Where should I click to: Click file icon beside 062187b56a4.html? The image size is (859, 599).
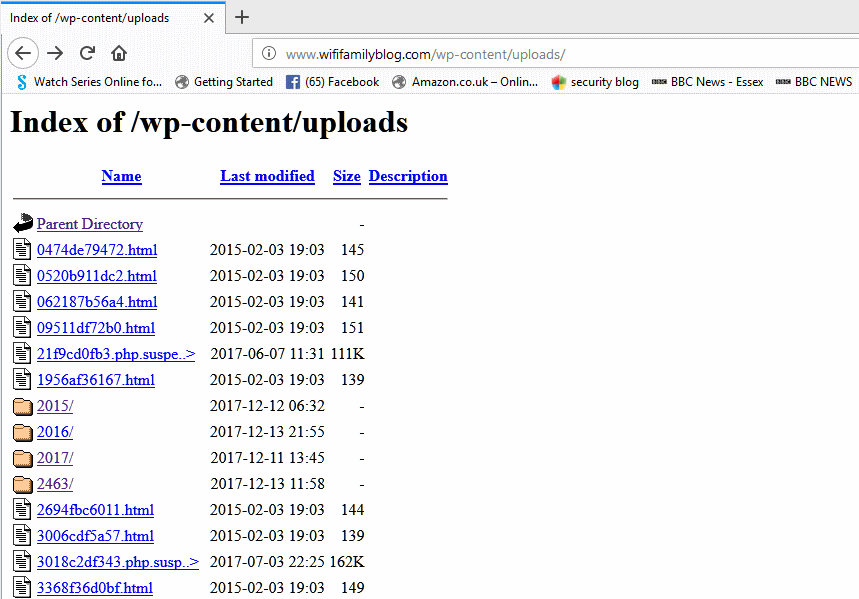pyautogui.click(x=22, y=301)
